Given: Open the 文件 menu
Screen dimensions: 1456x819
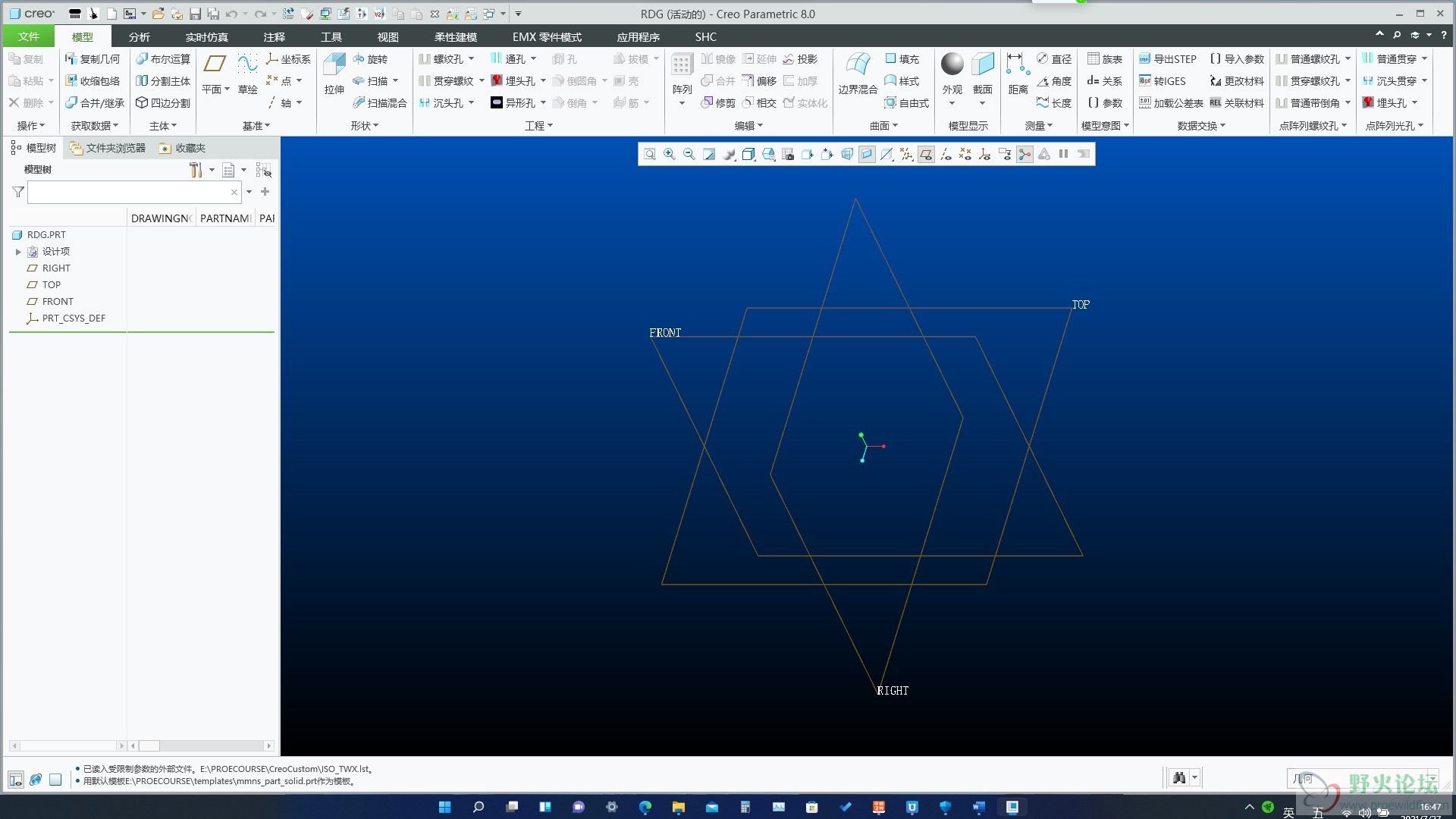Looking at the screenshot, I should coord(29,36).
